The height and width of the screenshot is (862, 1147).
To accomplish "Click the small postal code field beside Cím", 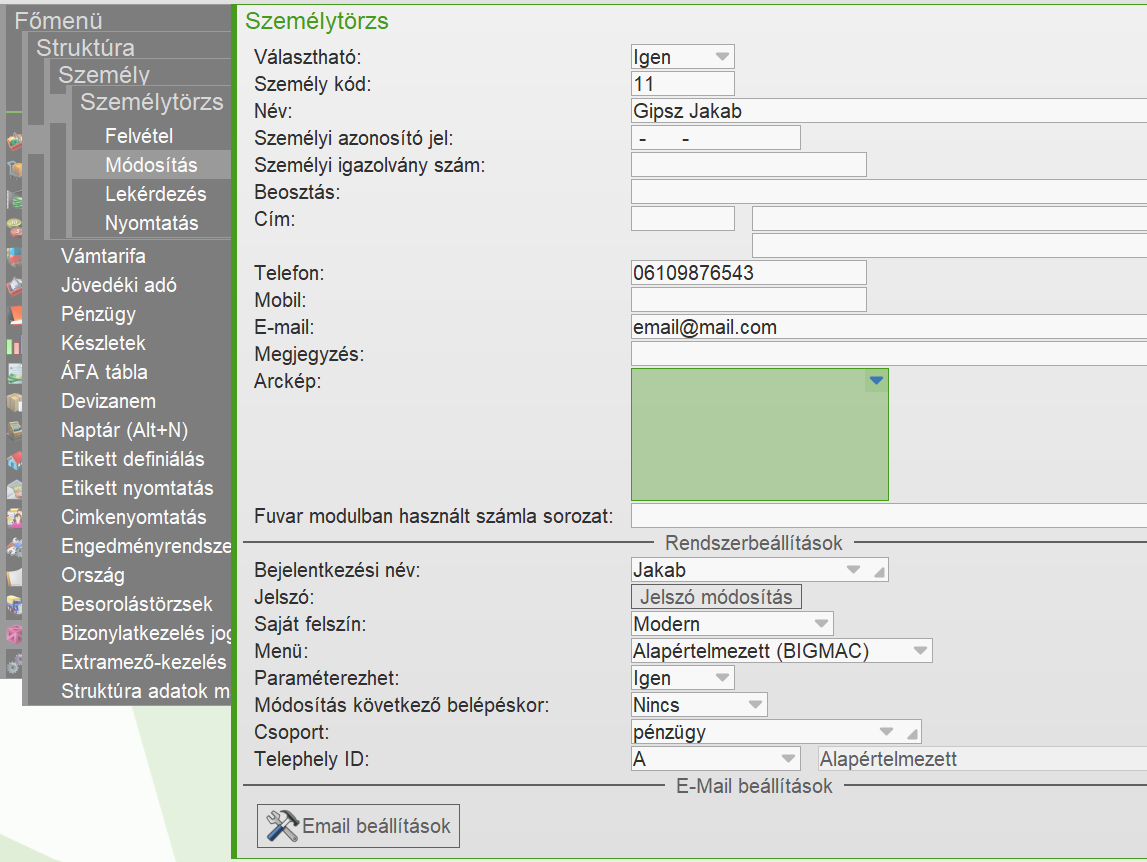I will (x=682, y=218).
